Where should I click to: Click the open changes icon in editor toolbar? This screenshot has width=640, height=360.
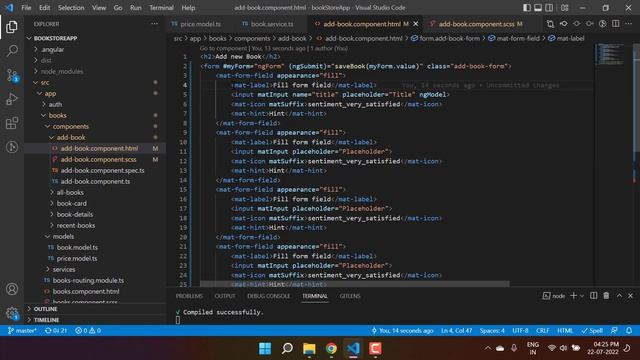click(550, 24)
